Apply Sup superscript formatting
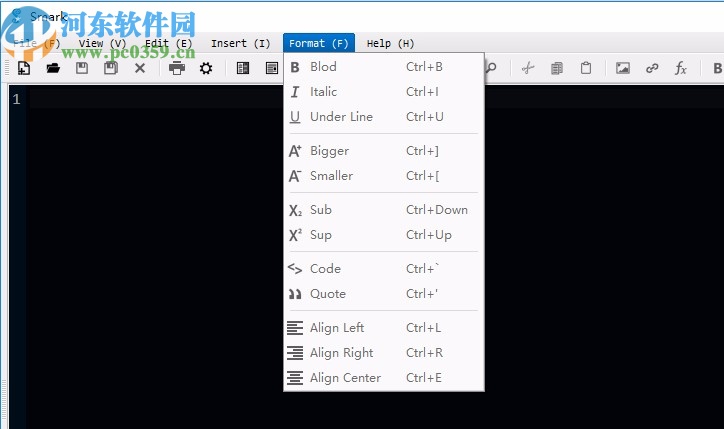Viewport: 724px width, 429px height. (384, 235)
